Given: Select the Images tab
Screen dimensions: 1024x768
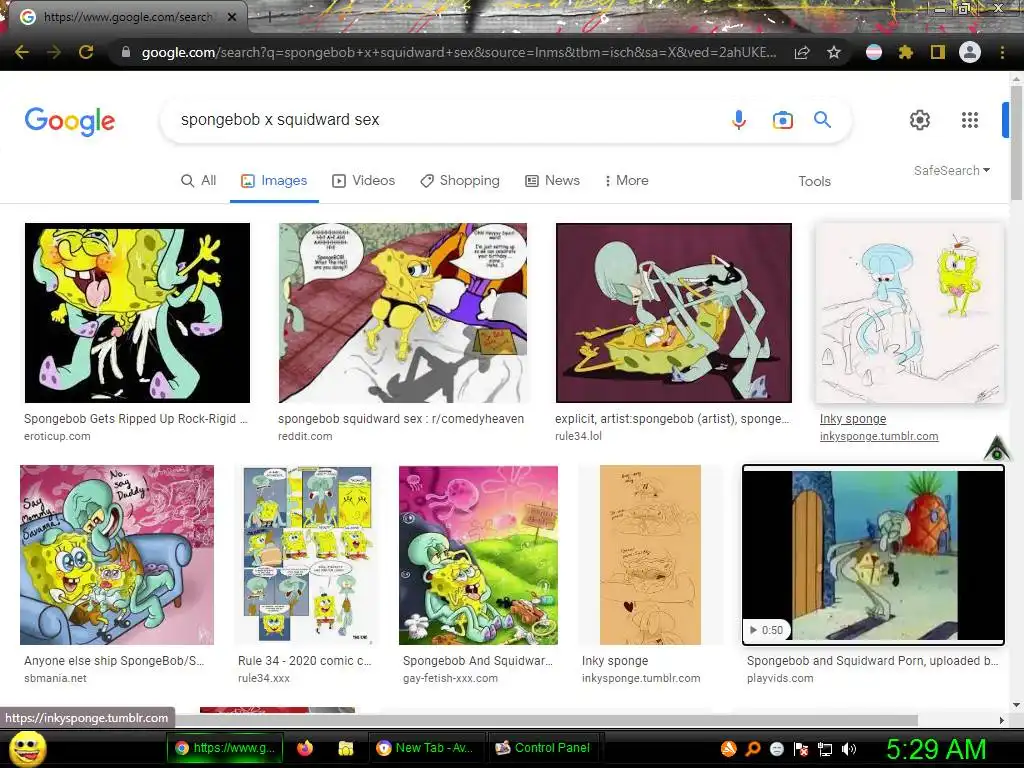Looking at the screenshot, I should [274, 181].
